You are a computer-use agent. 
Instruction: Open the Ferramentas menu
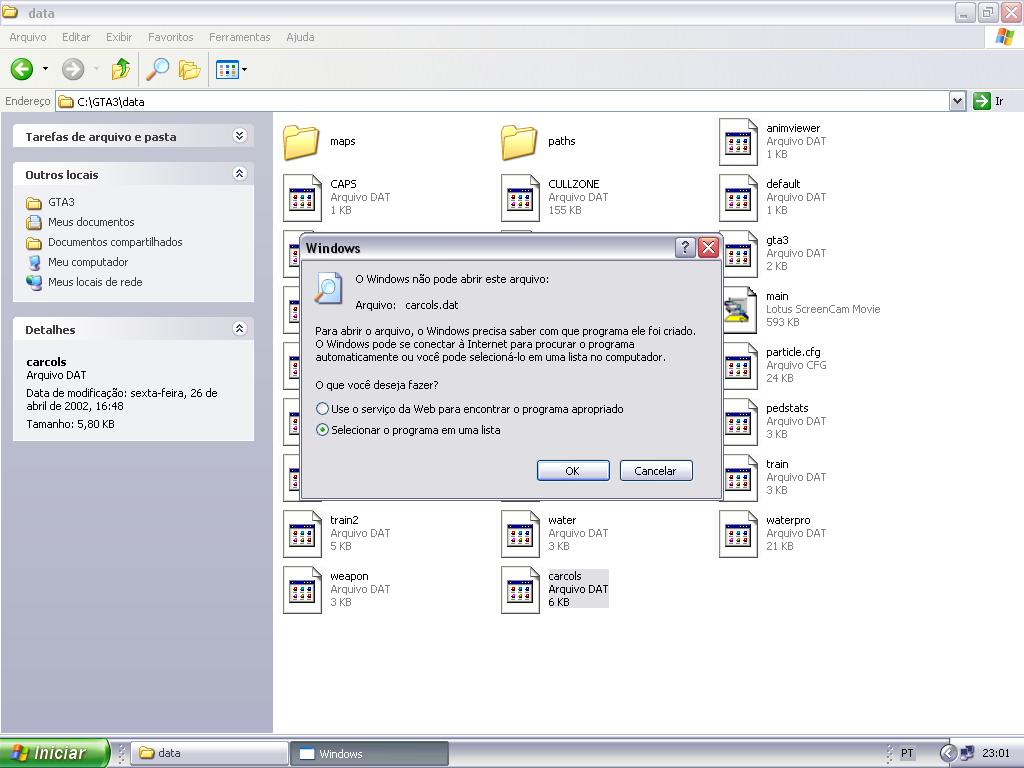pyautogui.click(x=240, y=37)
